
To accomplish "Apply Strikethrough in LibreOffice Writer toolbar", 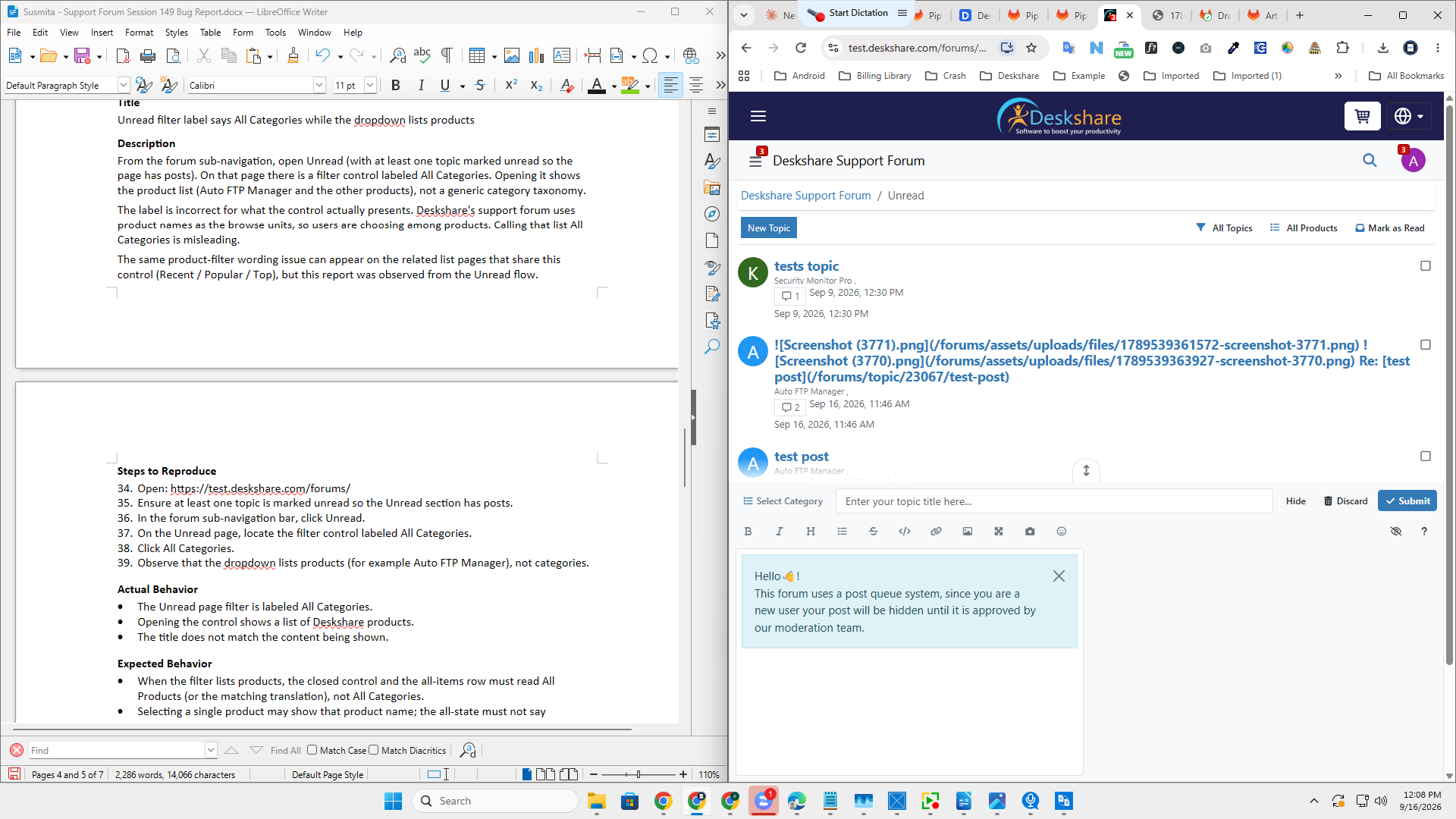I will coord(480,86).
